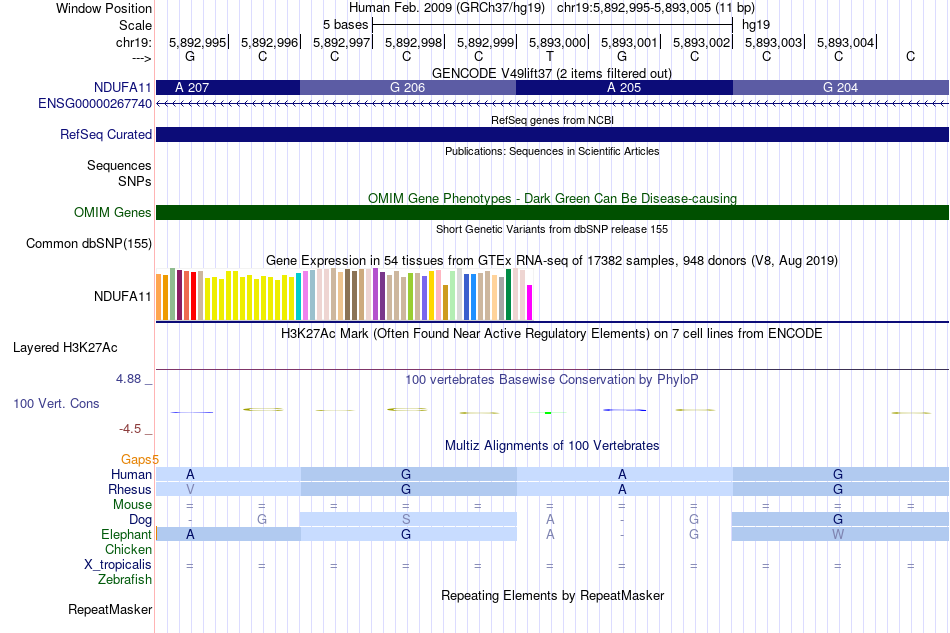Open the ENSG00000267740 gene label

click(95, 104)
